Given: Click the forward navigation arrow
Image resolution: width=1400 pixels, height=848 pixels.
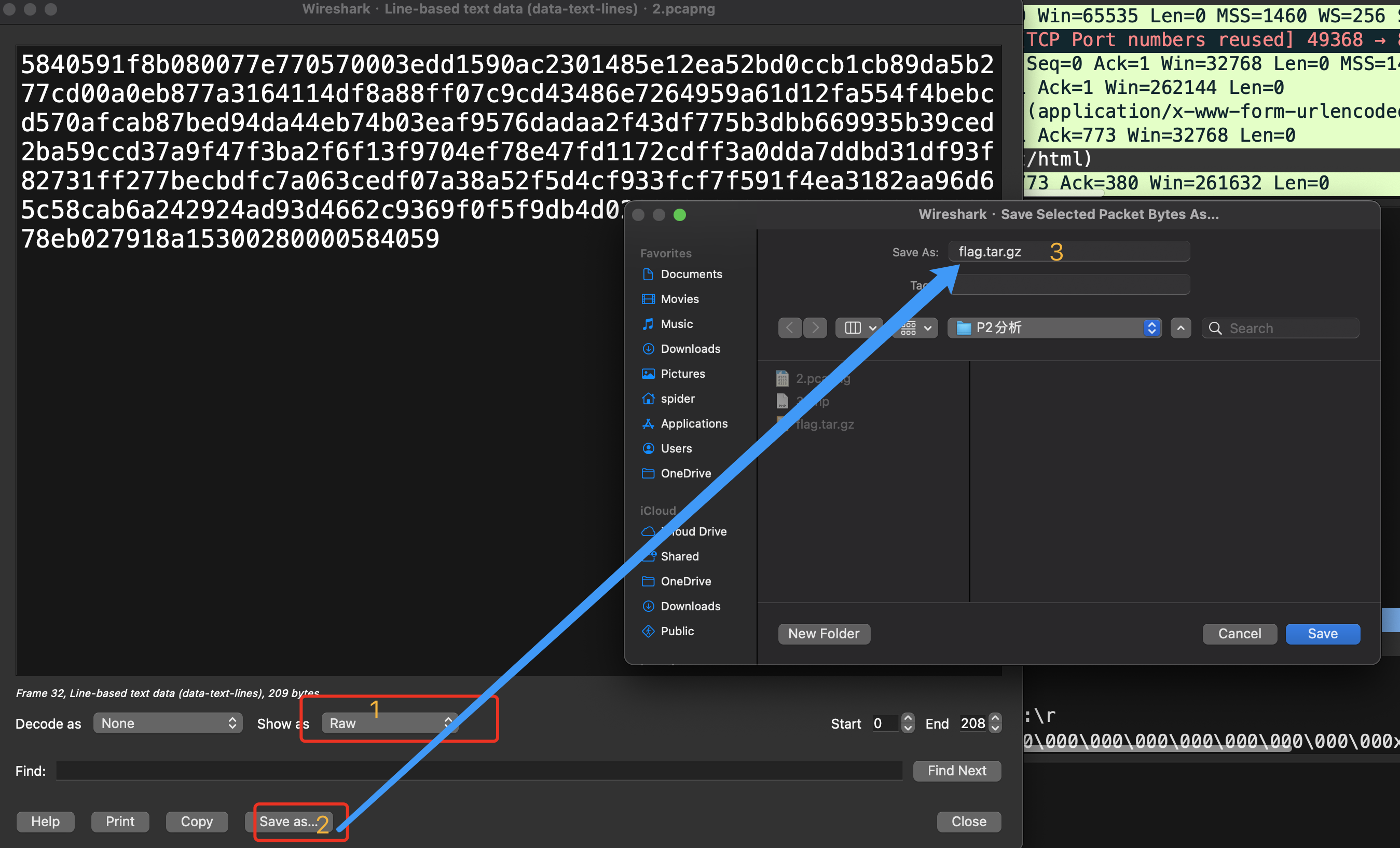Looking at the screenshot, I should point(815,328).
